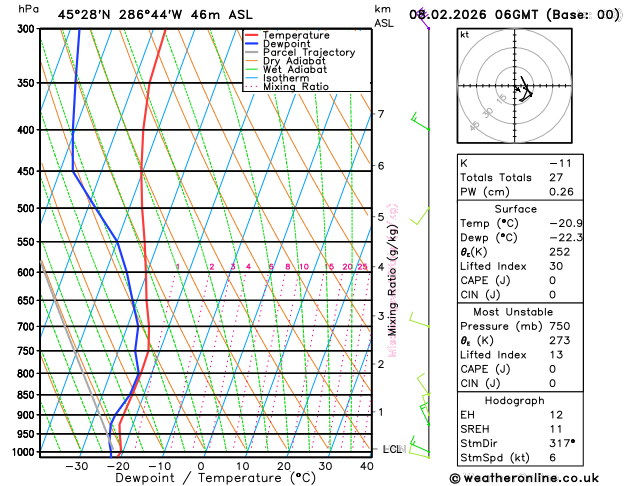Click the 'Hodograph' section heading

pos(514,401)
